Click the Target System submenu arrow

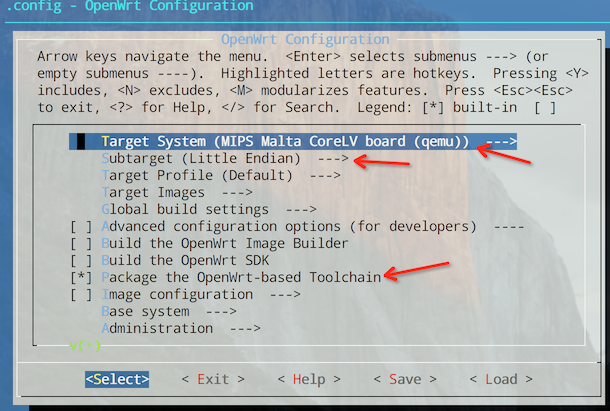tap(502, 142)
